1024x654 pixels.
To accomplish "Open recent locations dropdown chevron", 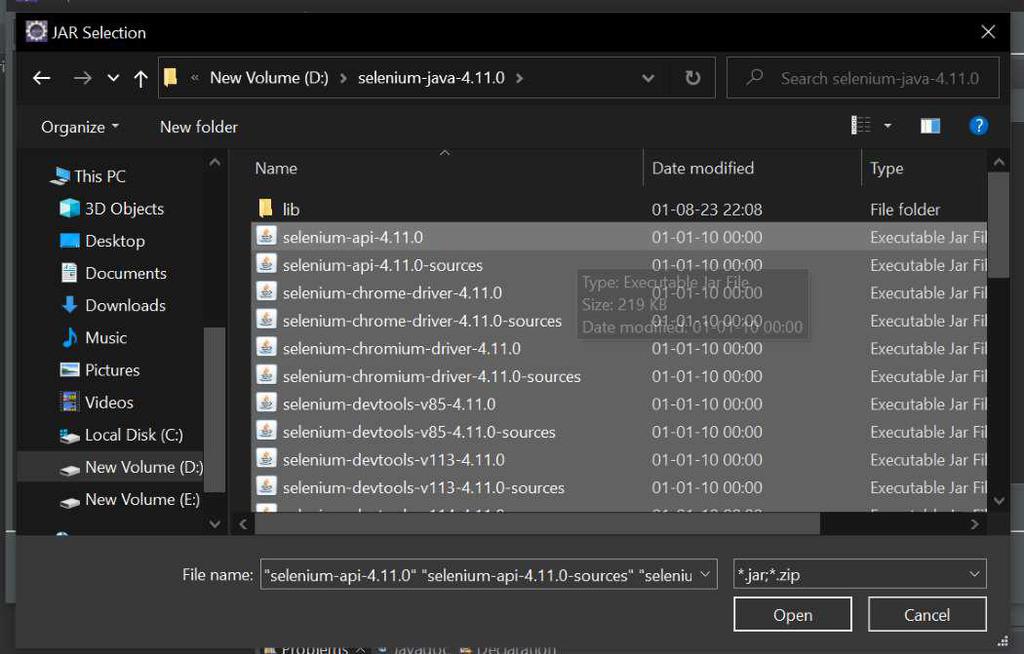I will click(113, 78).
